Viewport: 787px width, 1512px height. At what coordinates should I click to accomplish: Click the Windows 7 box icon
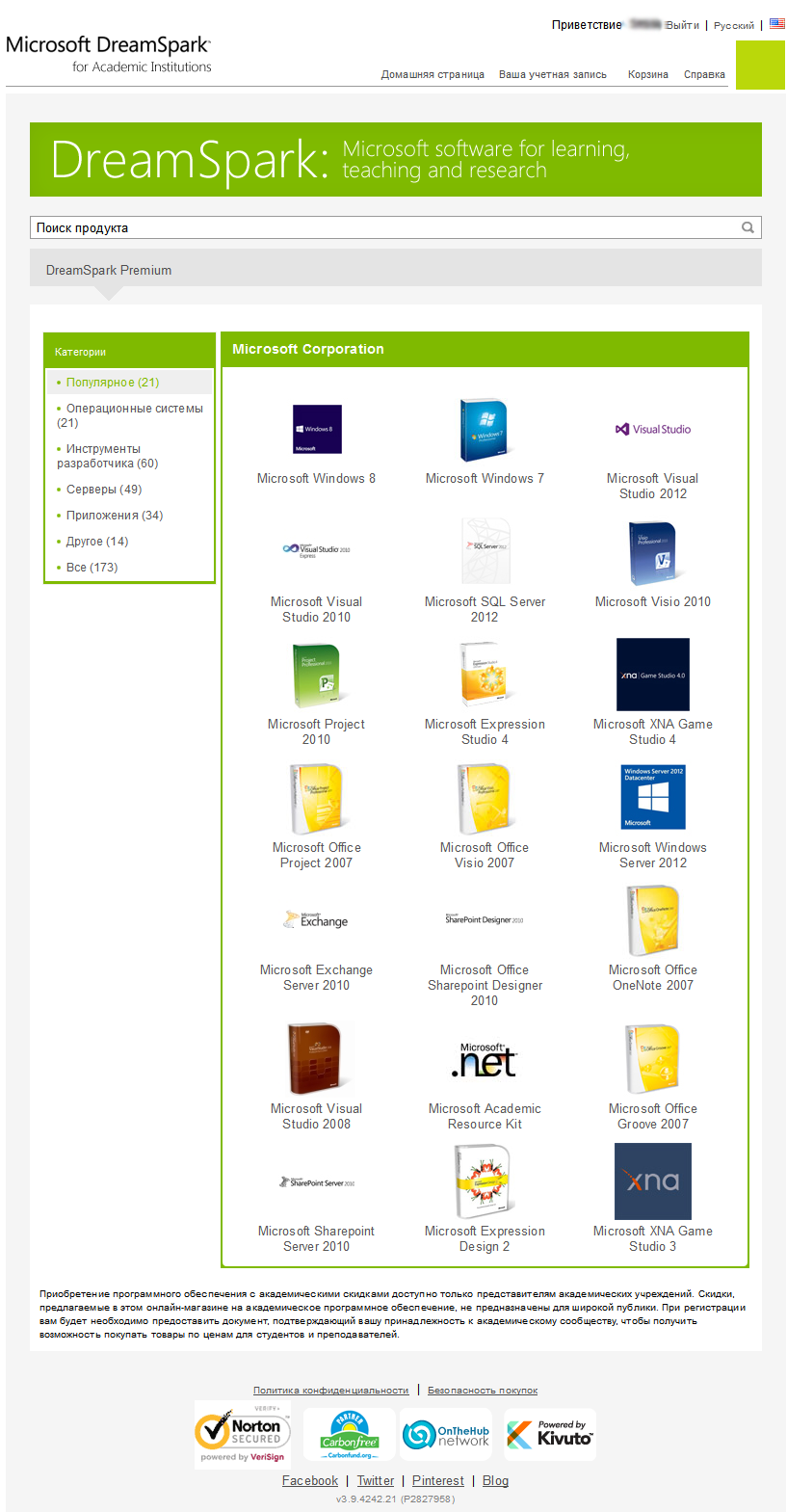pyautogui.click(x=484, y=430)
